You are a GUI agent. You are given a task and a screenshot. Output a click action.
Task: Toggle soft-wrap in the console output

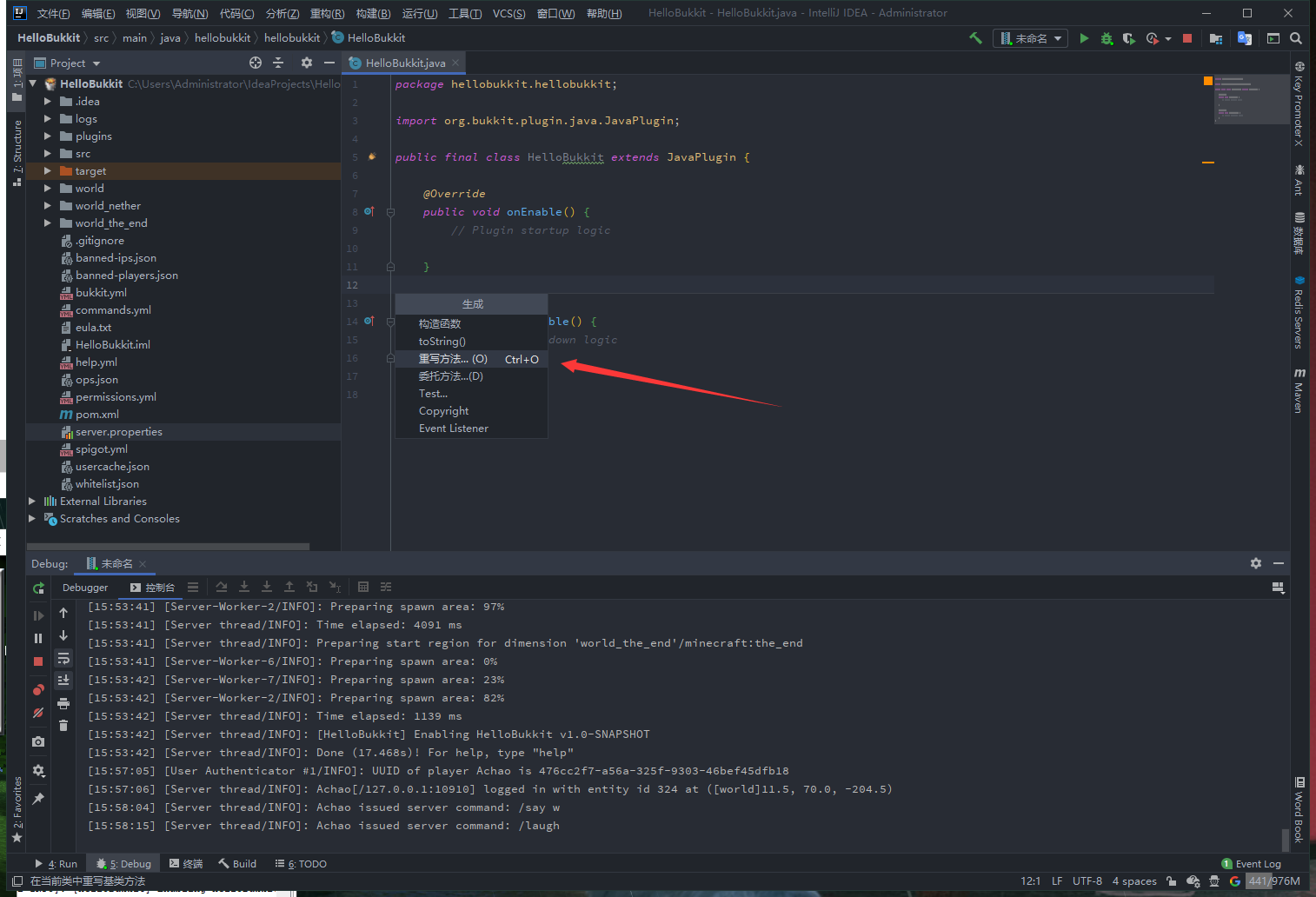(63, 658)
